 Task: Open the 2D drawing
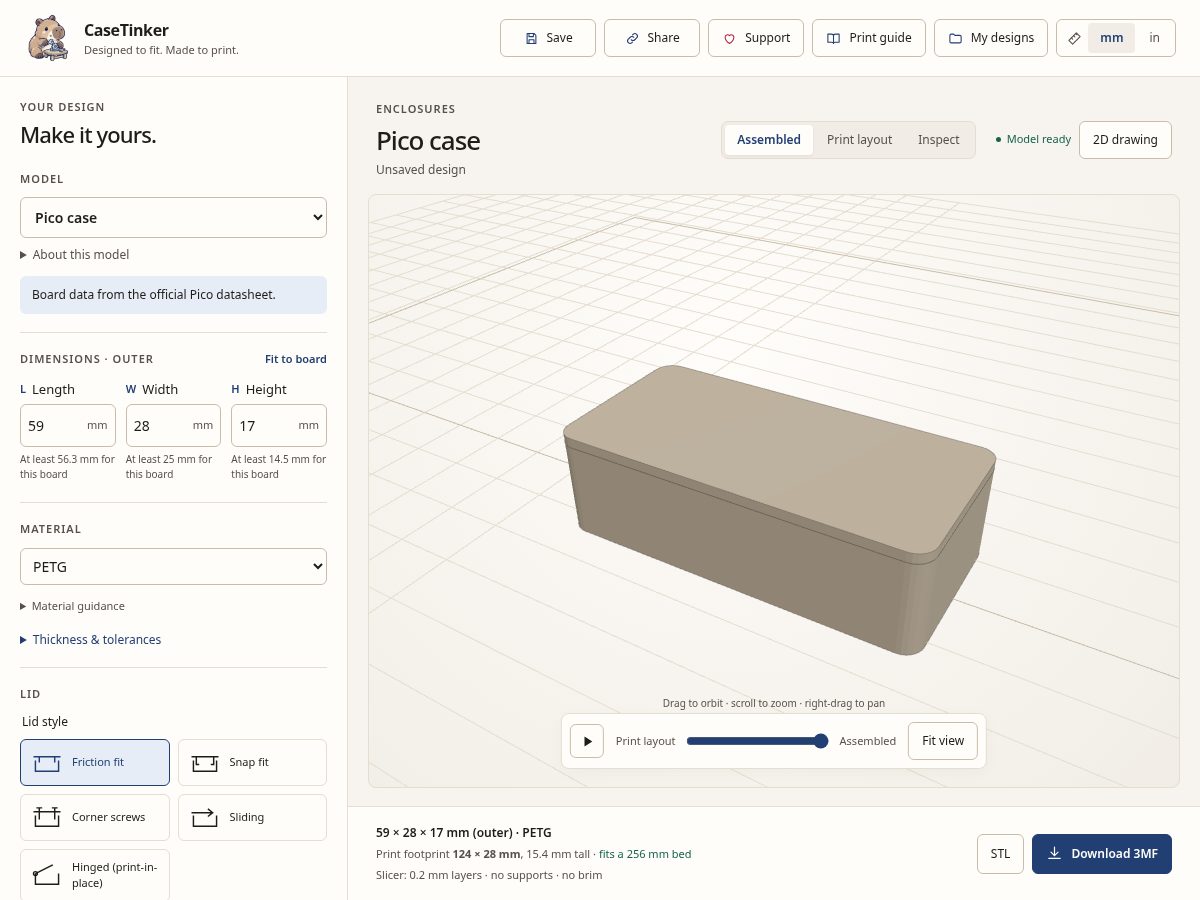[x=1125, y=140]
